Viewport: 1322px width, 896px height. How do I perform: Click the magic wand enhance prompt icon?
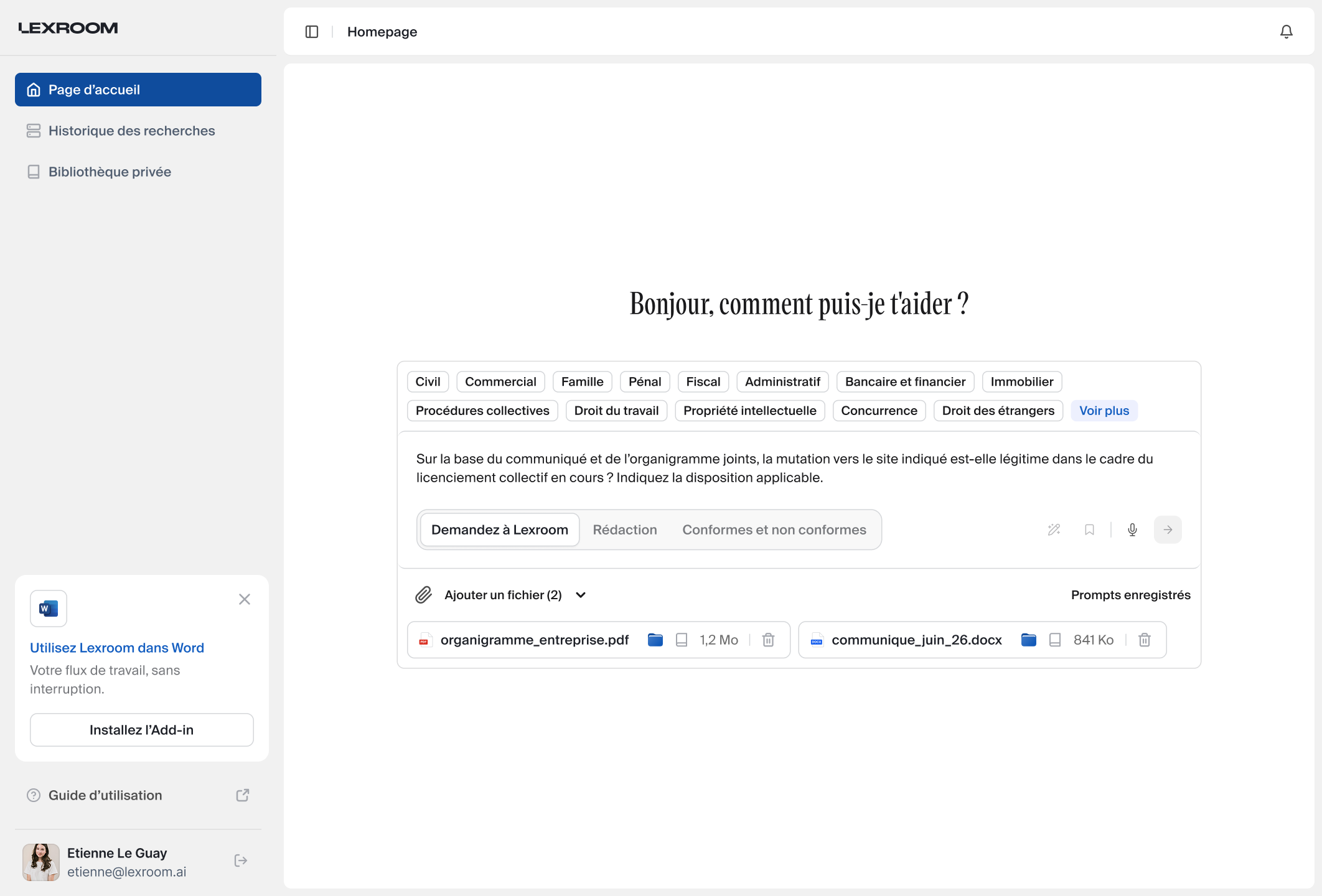[x=1054, y=530]
